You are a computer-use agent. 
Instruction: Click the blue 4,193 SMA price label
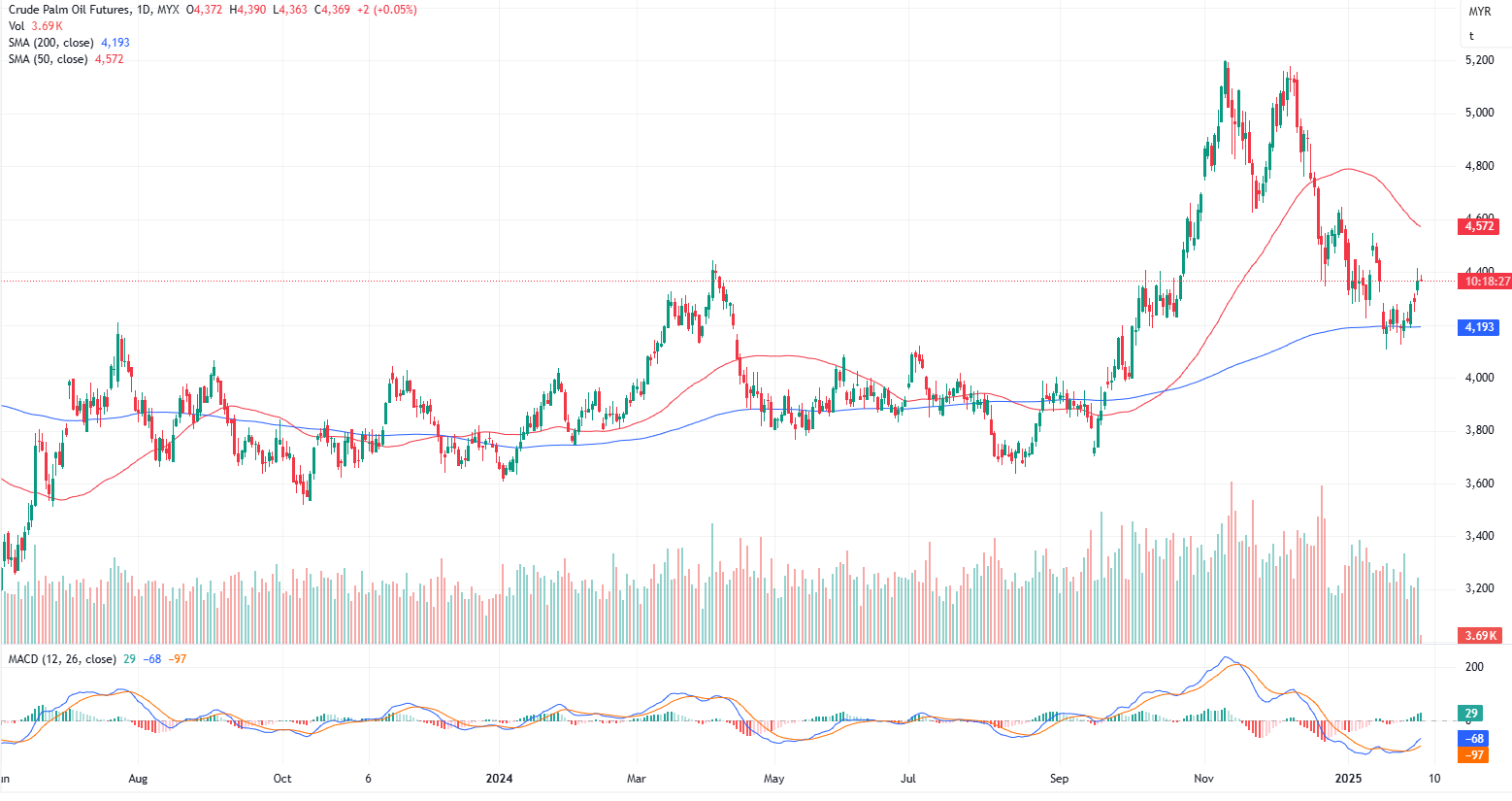[x=1479, y=327]
